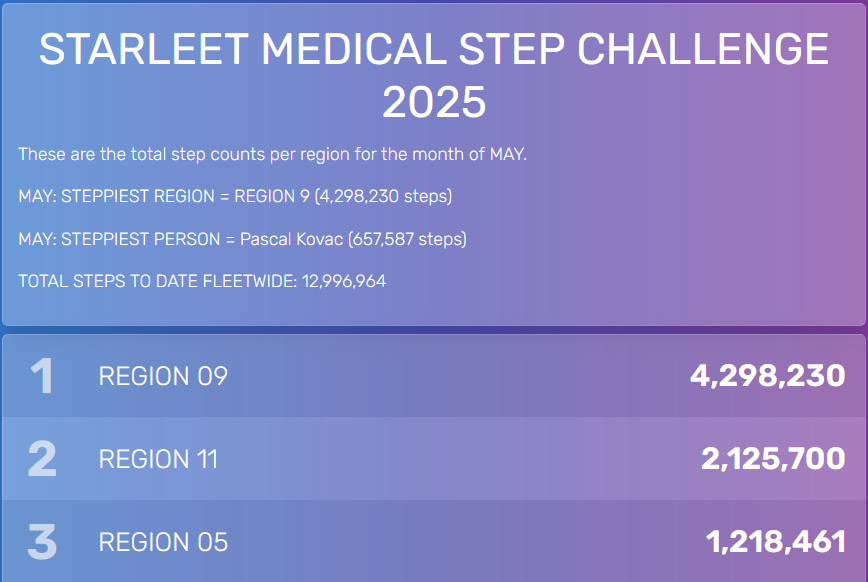Viewport: 868px width, 582px height.
Task: Select the Region 11 leaderboard row
Action: (x=434, y=459)
